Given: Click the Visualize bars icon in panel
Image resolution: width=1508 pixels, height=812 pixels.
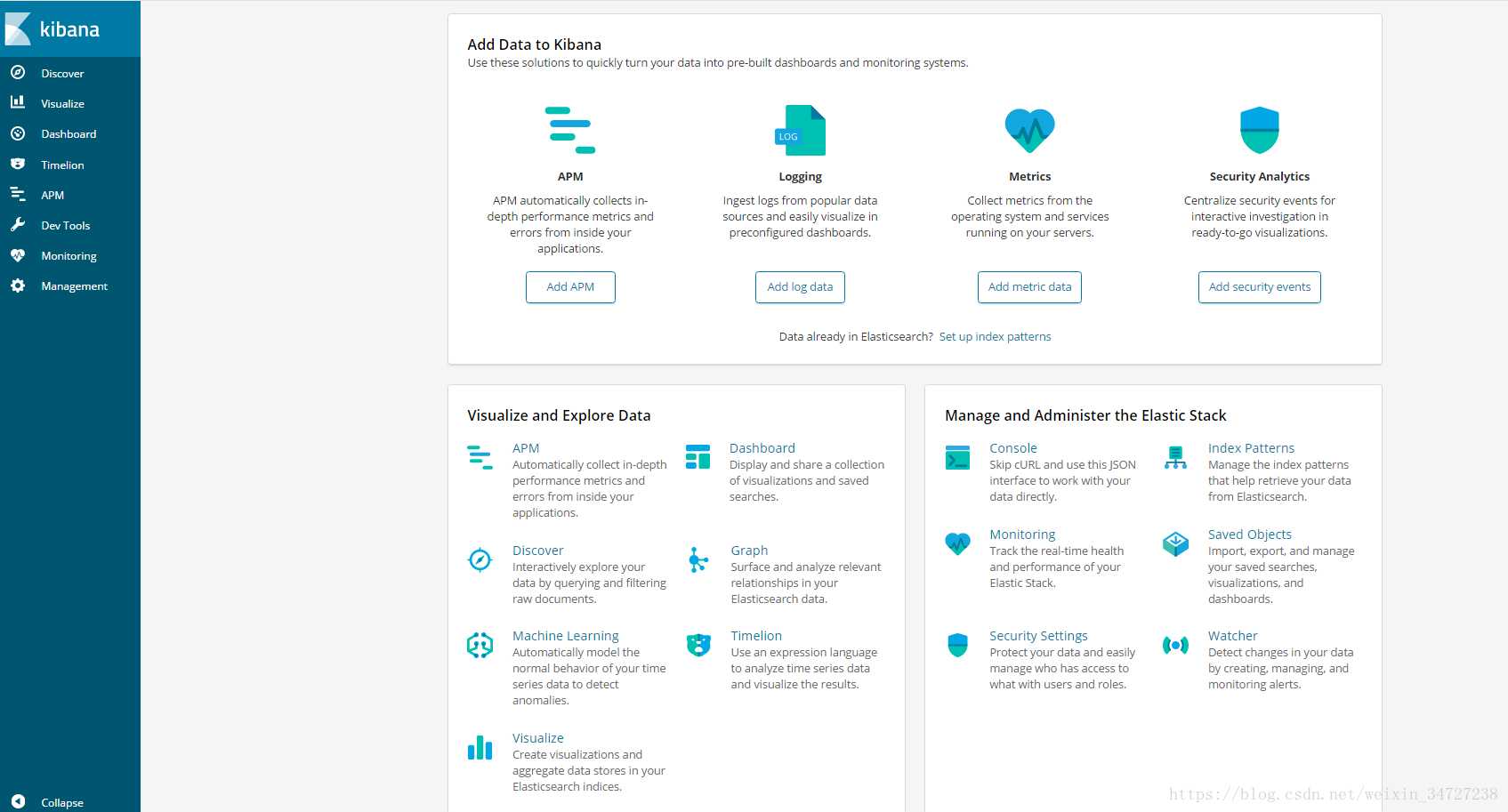Looking at the screenshot, I should coord(480,747).
